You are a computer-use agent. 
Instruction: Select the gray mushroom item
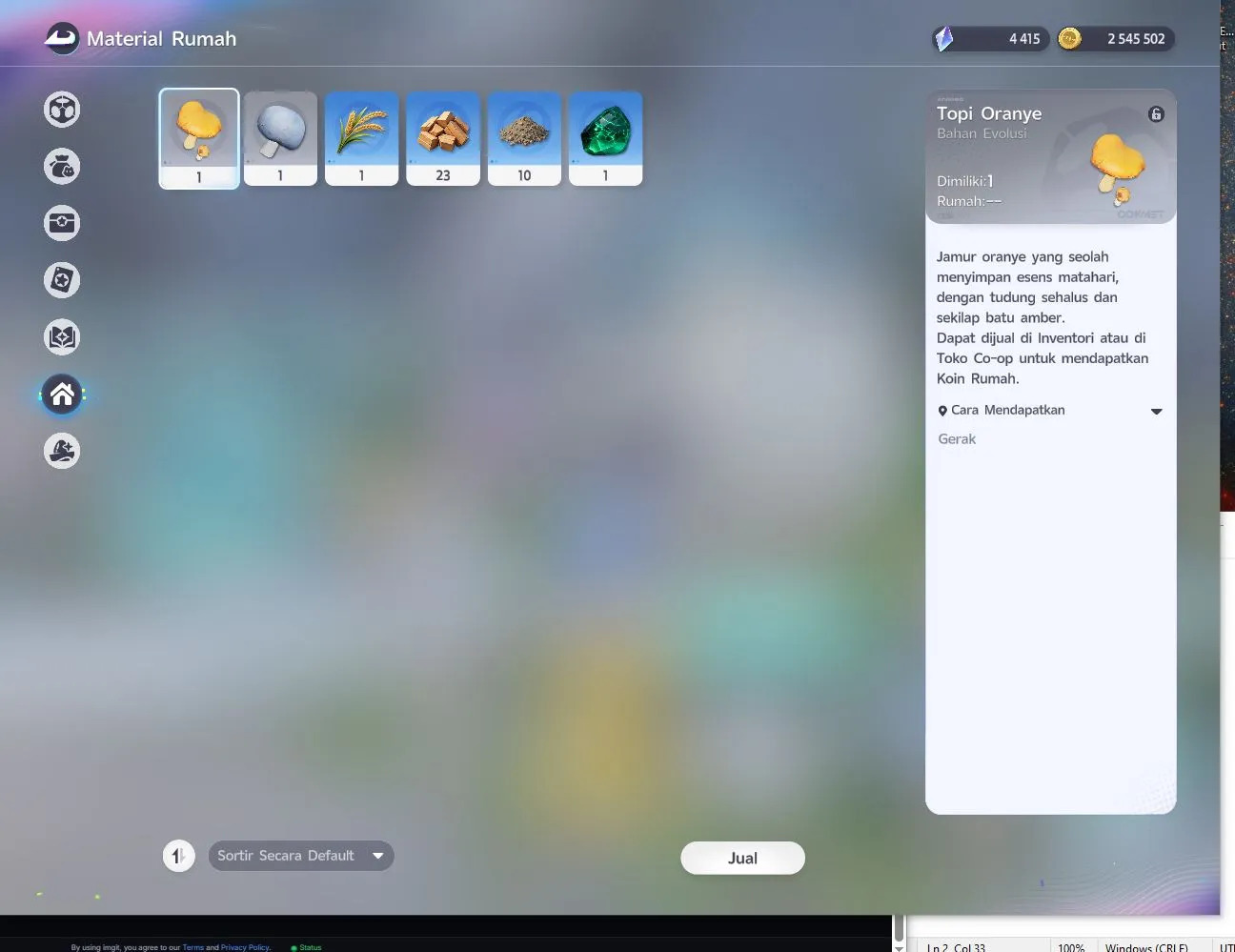click(280, 138)
